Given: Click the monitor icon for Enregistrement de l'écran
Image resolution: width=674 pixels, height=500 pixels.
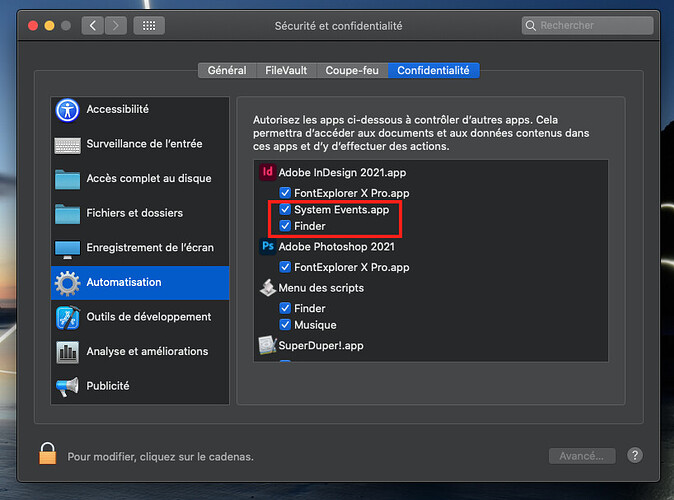Looking at the screenshot, I should click(67, 249).
